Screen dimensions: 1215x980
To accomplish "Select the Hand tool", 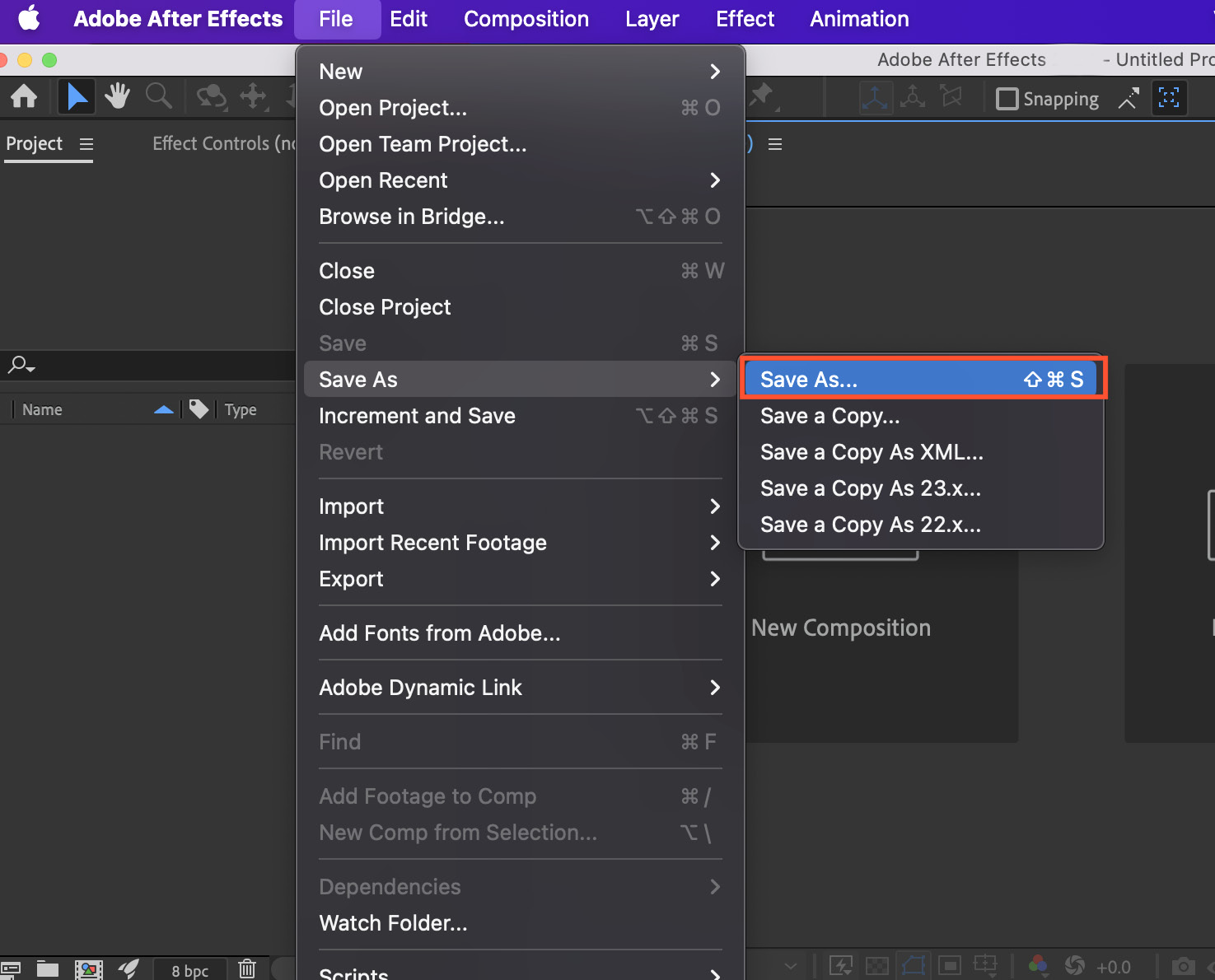I will coord(118,97).
